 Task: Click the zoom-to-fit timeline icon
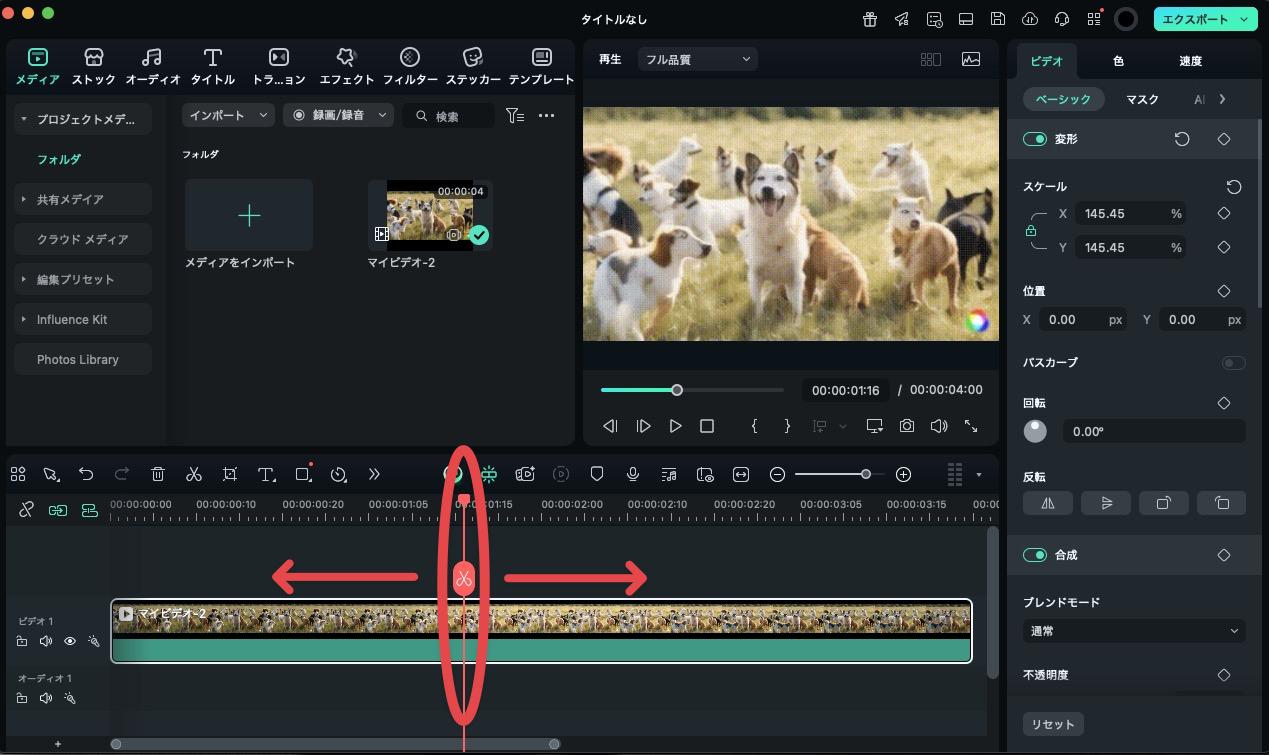[741, 474]
